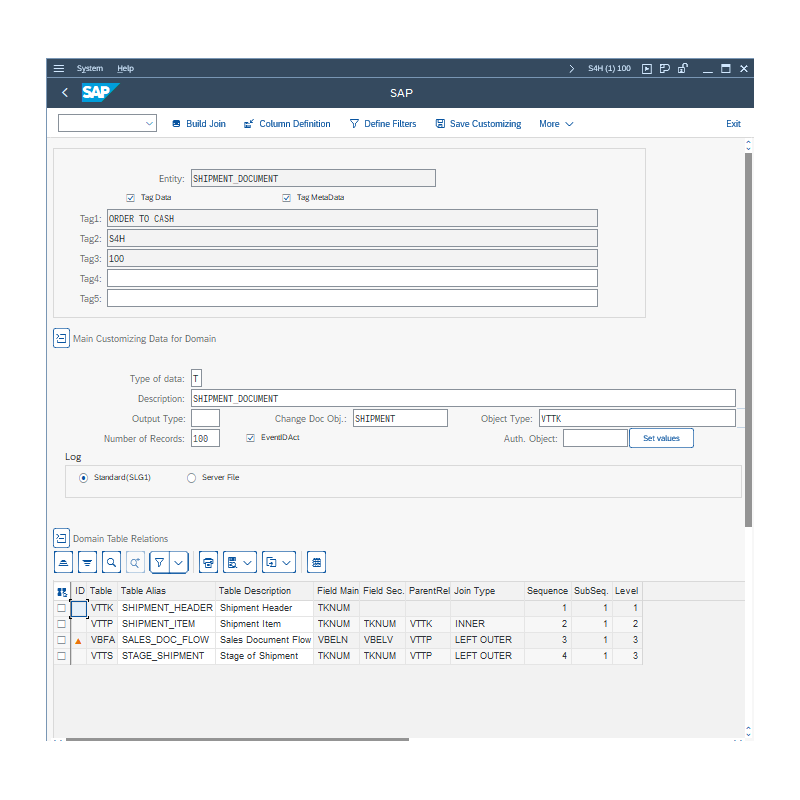Open the Find icon in the table toolbar
The width and height of the screenshot is (800, 800).
(111, 562)
